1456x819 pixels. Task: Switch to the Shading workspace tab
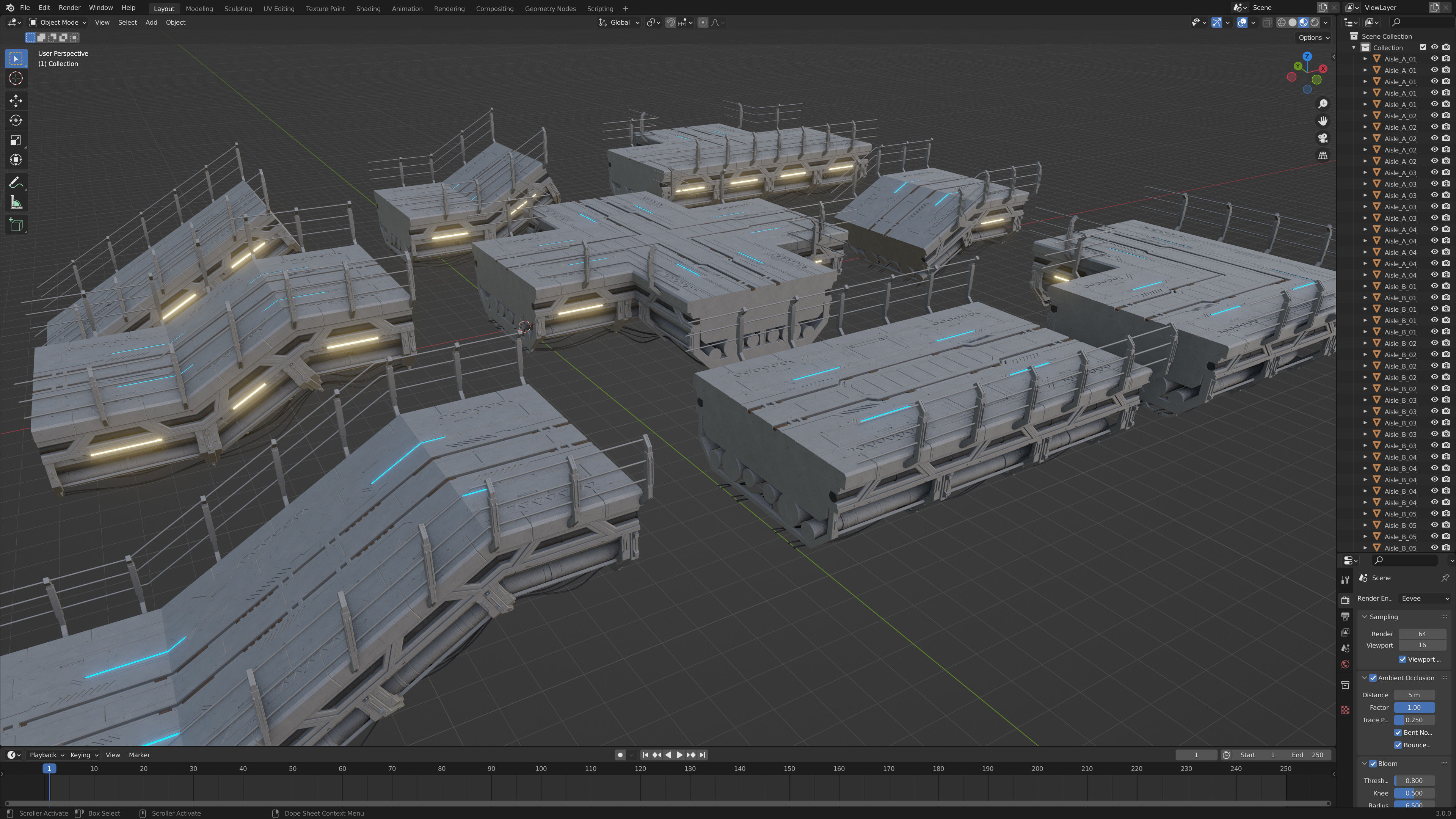(368, 8)
